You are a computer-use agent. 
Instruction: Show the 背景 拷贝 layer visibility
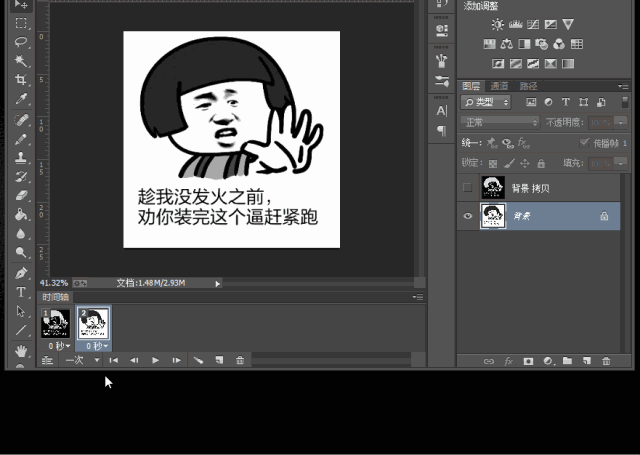468,188
